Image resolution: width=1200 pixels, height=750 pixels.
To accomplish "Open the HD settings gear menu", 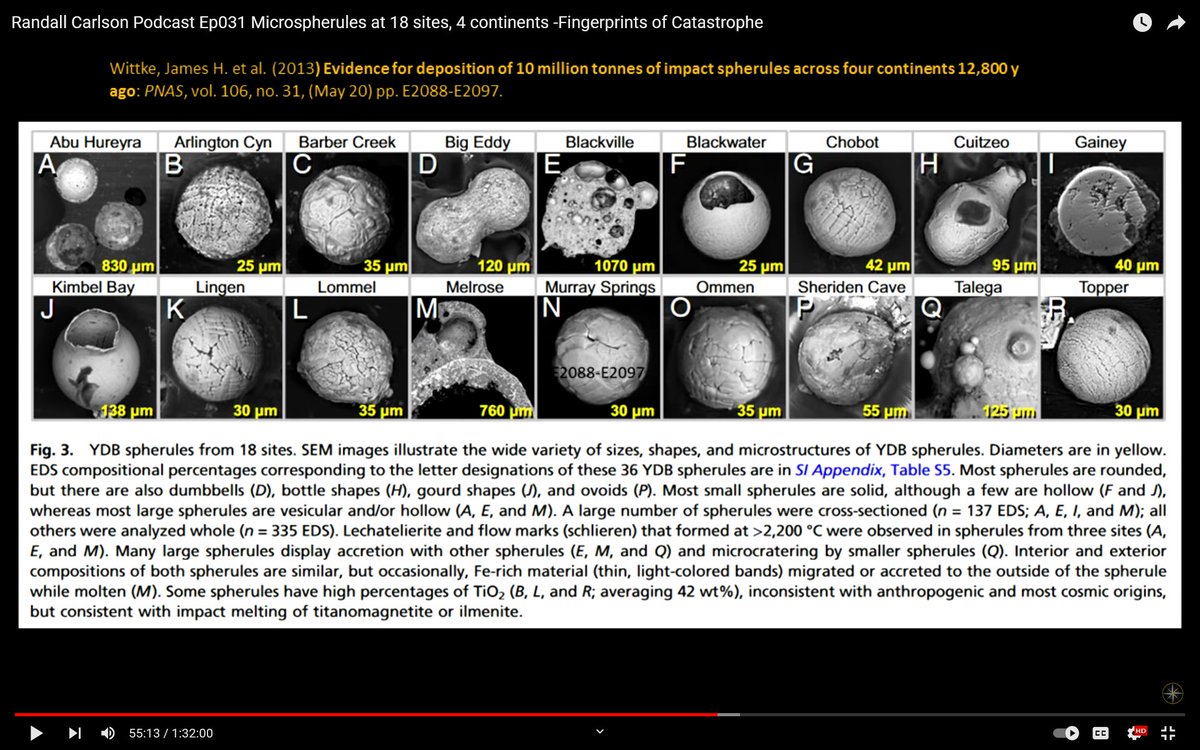I will pyautogui.click(x=1137, y=733).
